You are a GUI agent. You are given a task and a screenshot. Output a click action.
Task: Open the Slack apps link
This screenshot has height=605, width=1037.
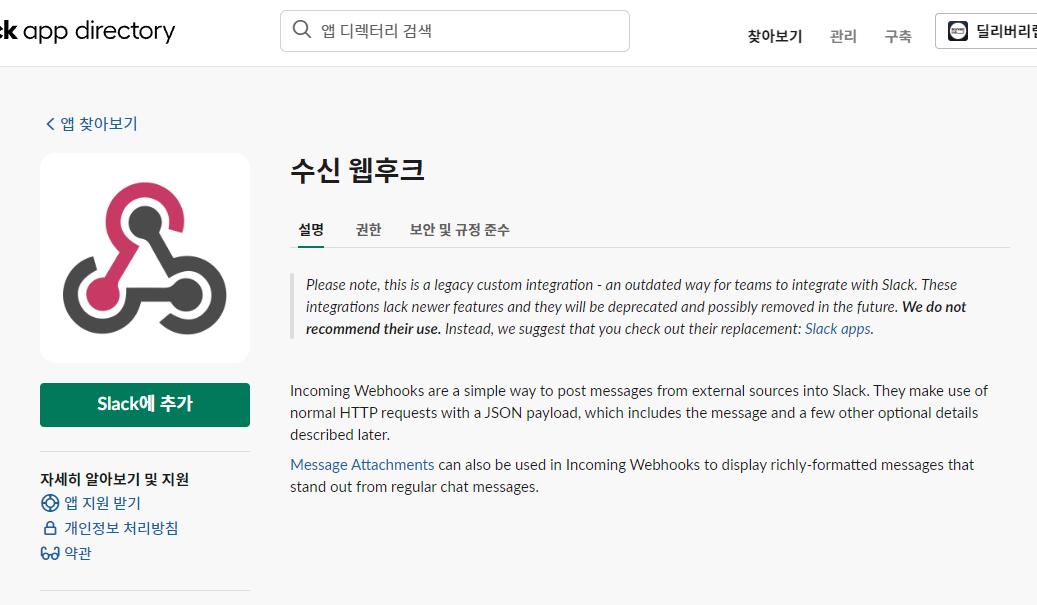[x=837, y=329]
